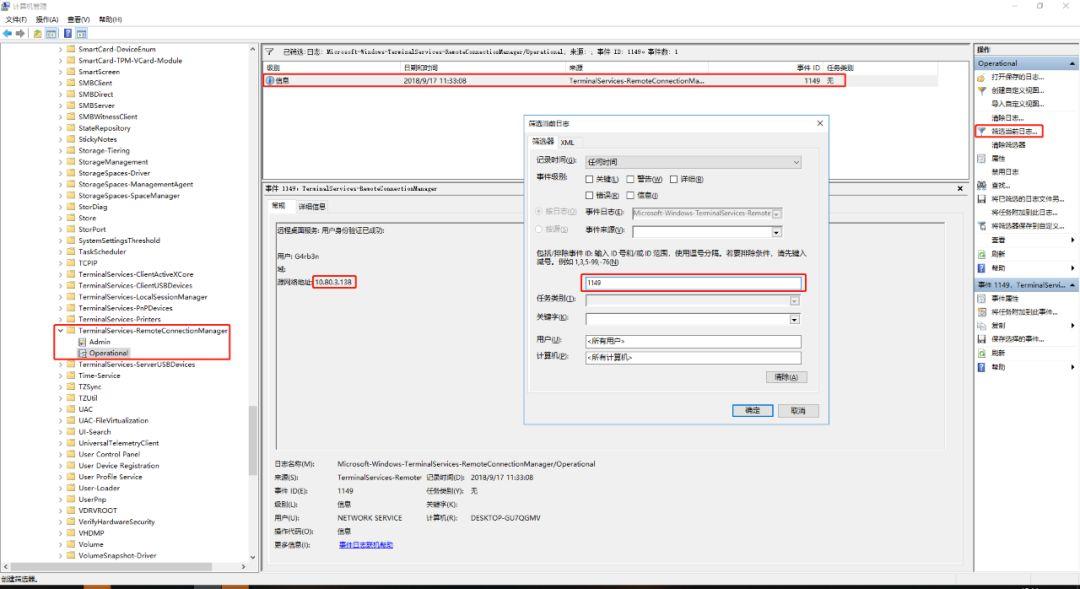
Task: Click the 计算机 field showing <所有计算机>
Action: tap(693, 358)
